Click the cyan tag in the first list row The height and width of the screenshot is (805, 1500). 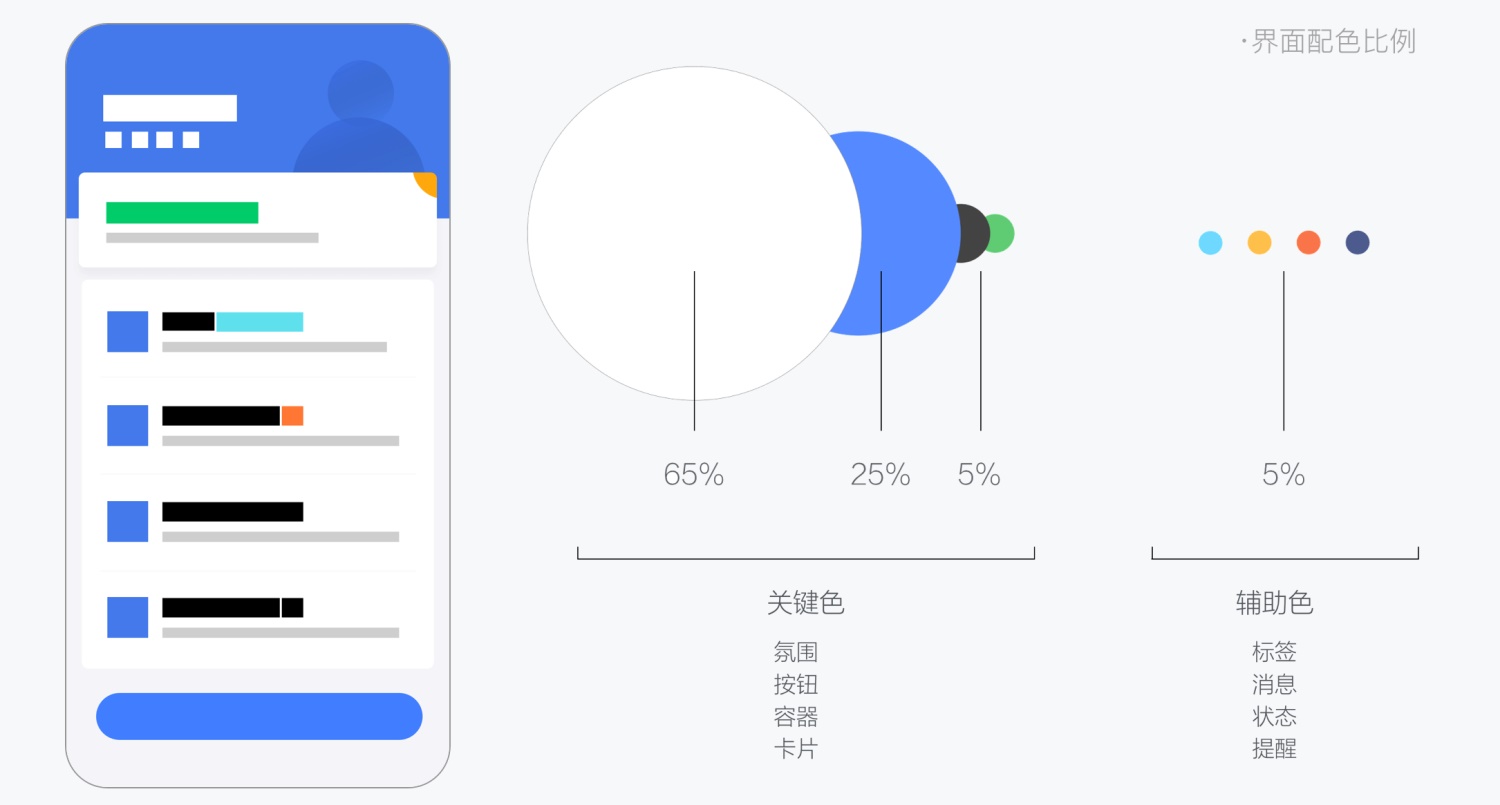coord(260,322)
